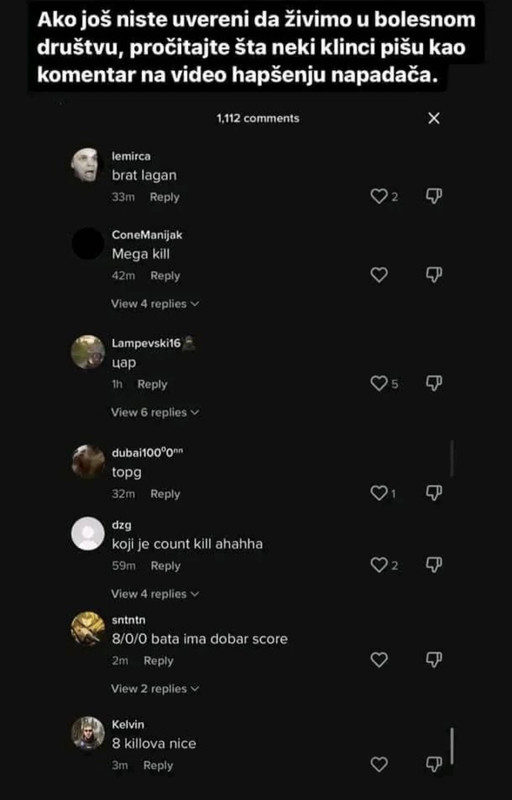Expand View 2 replies under sntntn
Screen dimensions: 512x800
tap(155, 689)
